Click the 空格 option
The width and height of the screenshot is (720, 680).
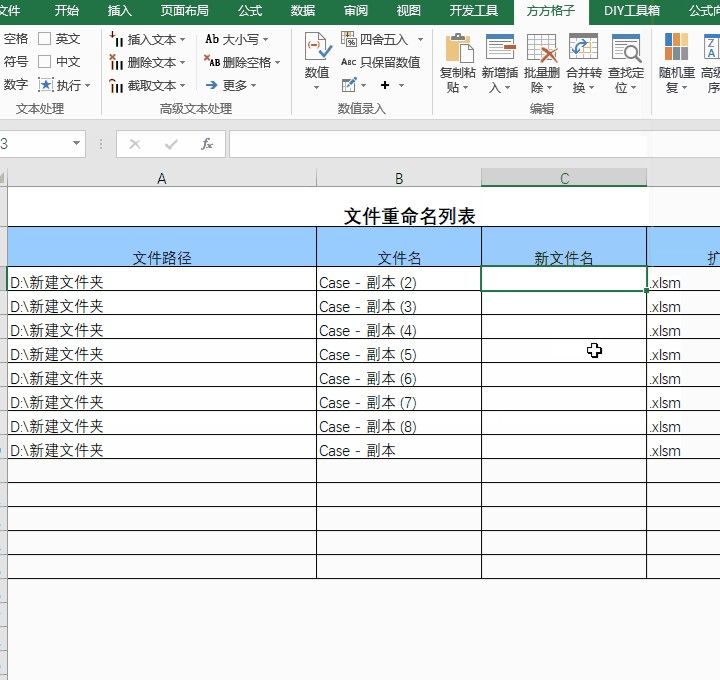(x=16, y=39)
